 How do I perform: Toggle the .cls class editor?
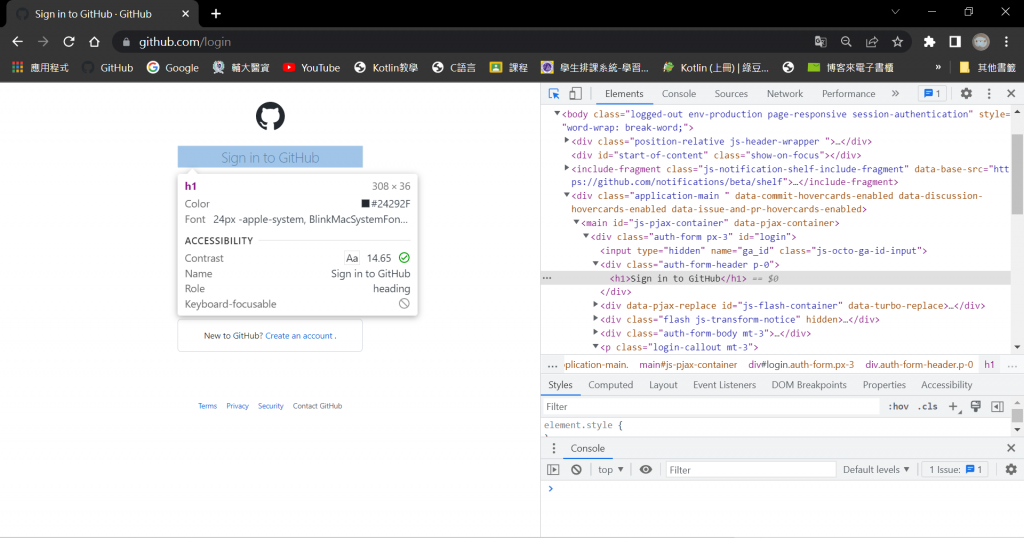point(927,406)
